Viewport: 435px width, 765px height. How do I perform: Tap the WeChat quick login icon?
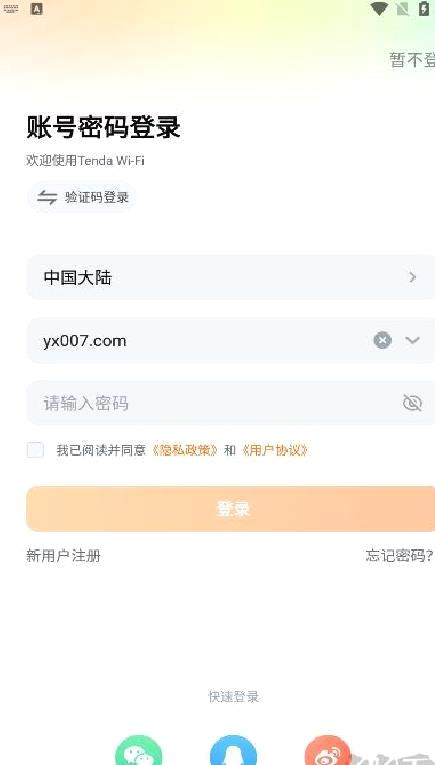point(138,751)
